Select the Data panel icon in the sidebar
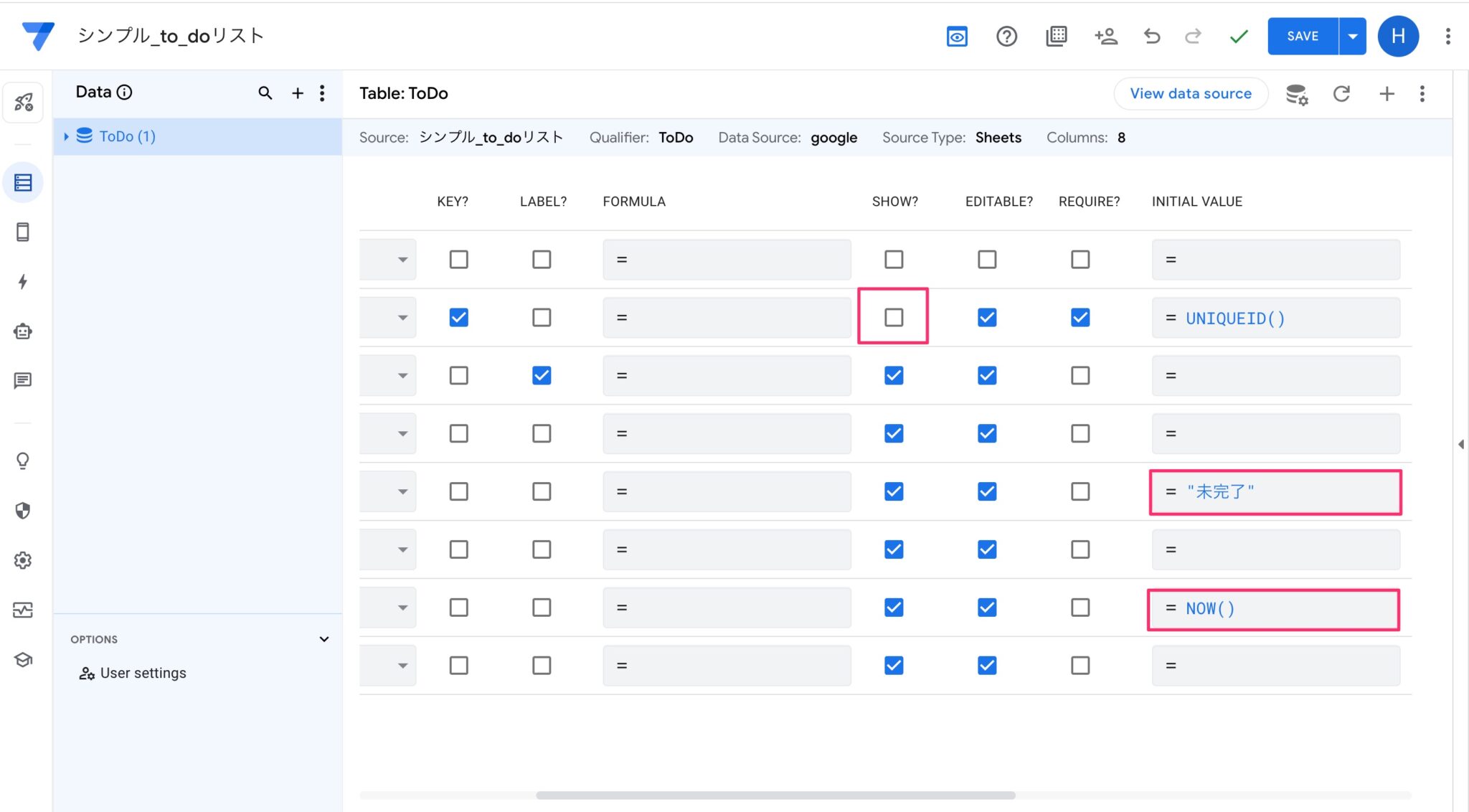This screenshot has height=812, width=1469. click(23, 181)
